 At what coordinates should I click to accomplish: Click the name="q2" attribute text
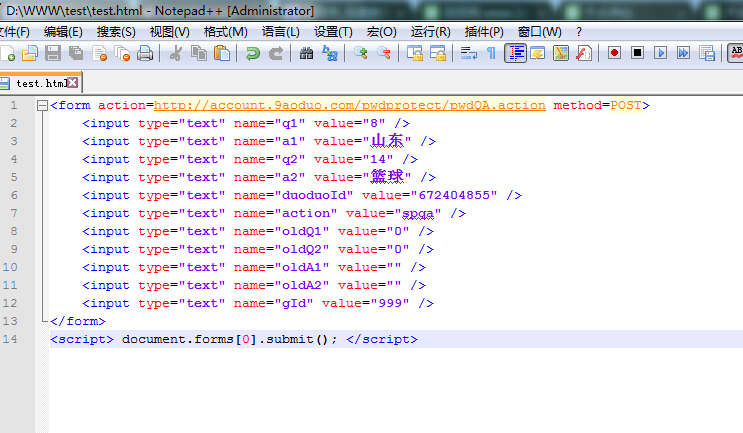pos(269,159)
